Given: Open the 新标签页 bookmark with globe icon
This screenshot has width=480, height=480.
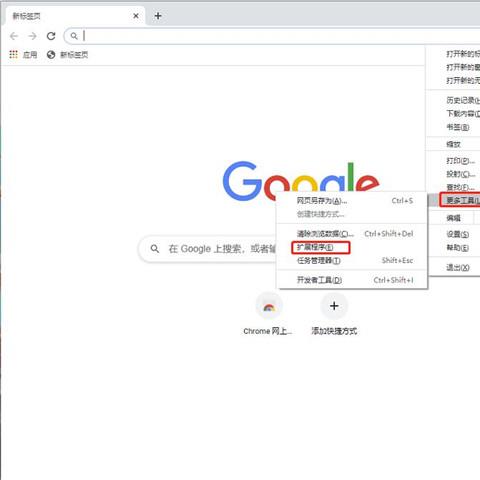Looking at the screenshot, I should [x=67, y=55].
